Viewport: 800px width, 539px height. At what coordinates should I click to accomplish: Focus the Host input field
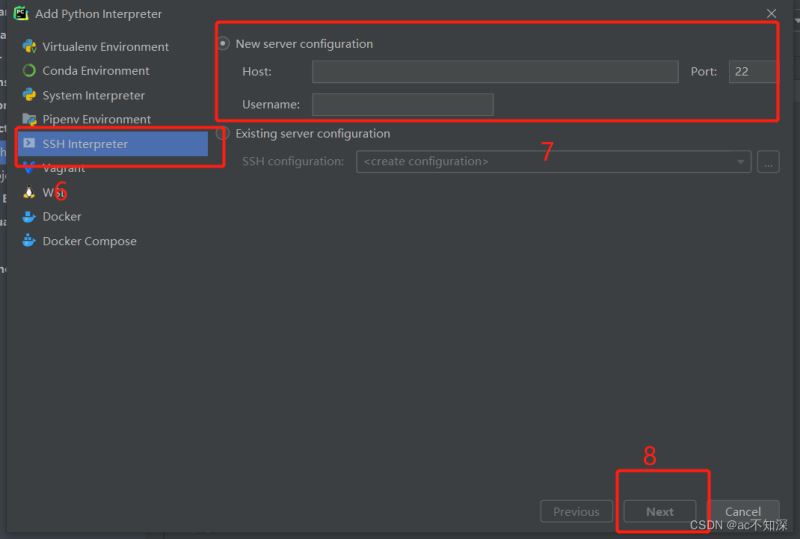495,71
